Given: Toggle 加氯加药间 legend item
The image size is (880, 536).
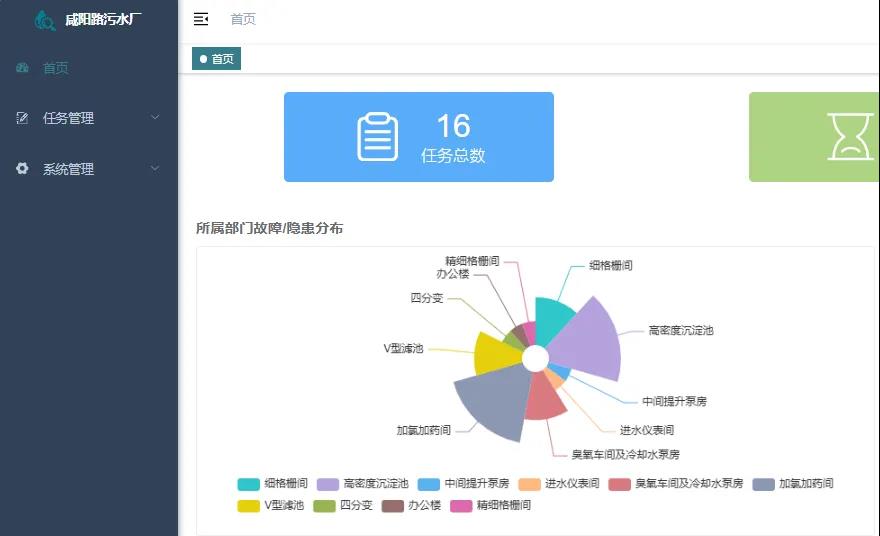Looking at the screenshot, I should click(792, 484).
